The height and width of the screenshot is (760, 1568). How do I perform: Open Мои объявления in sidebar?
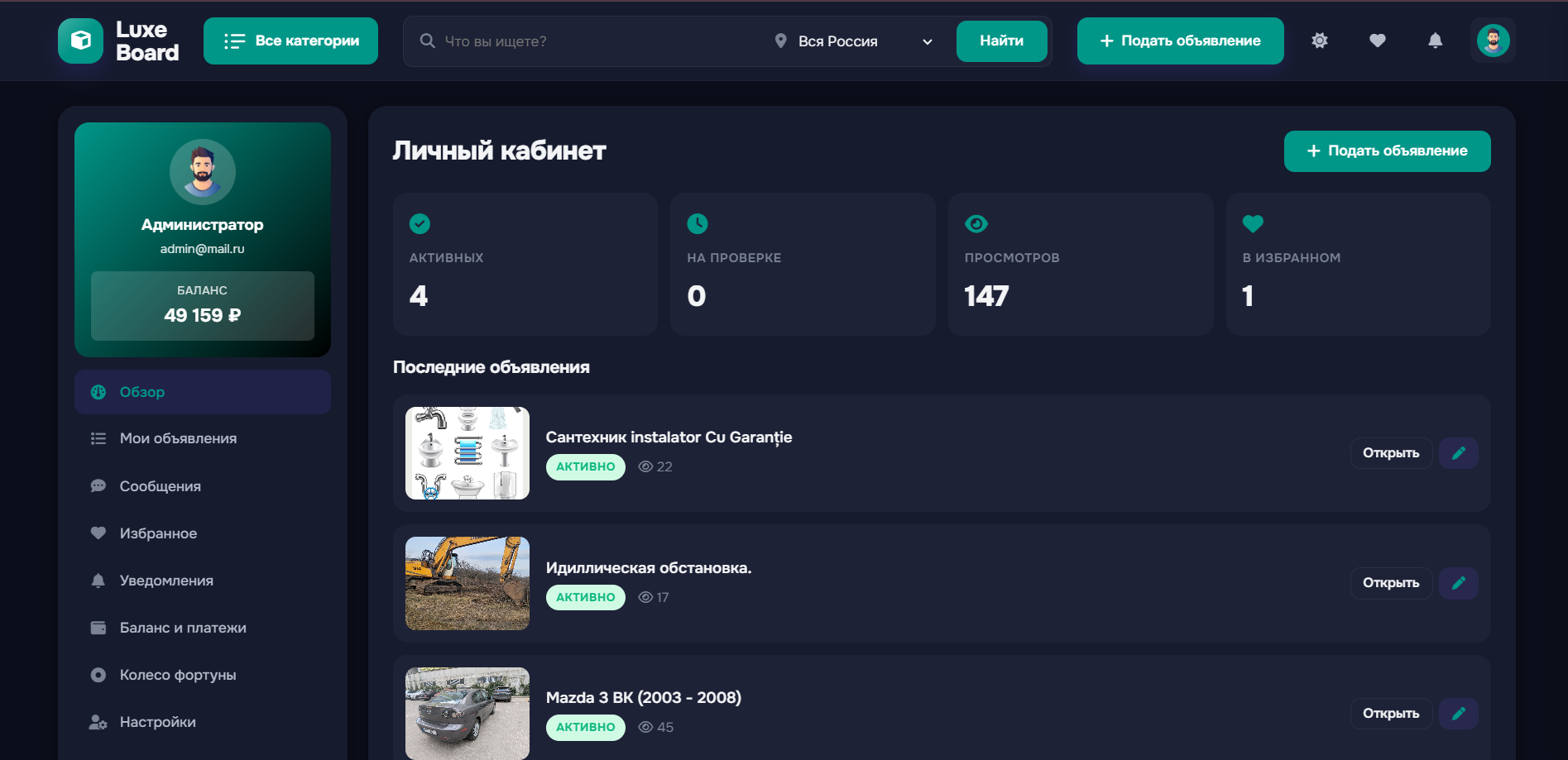pos(203,438)
